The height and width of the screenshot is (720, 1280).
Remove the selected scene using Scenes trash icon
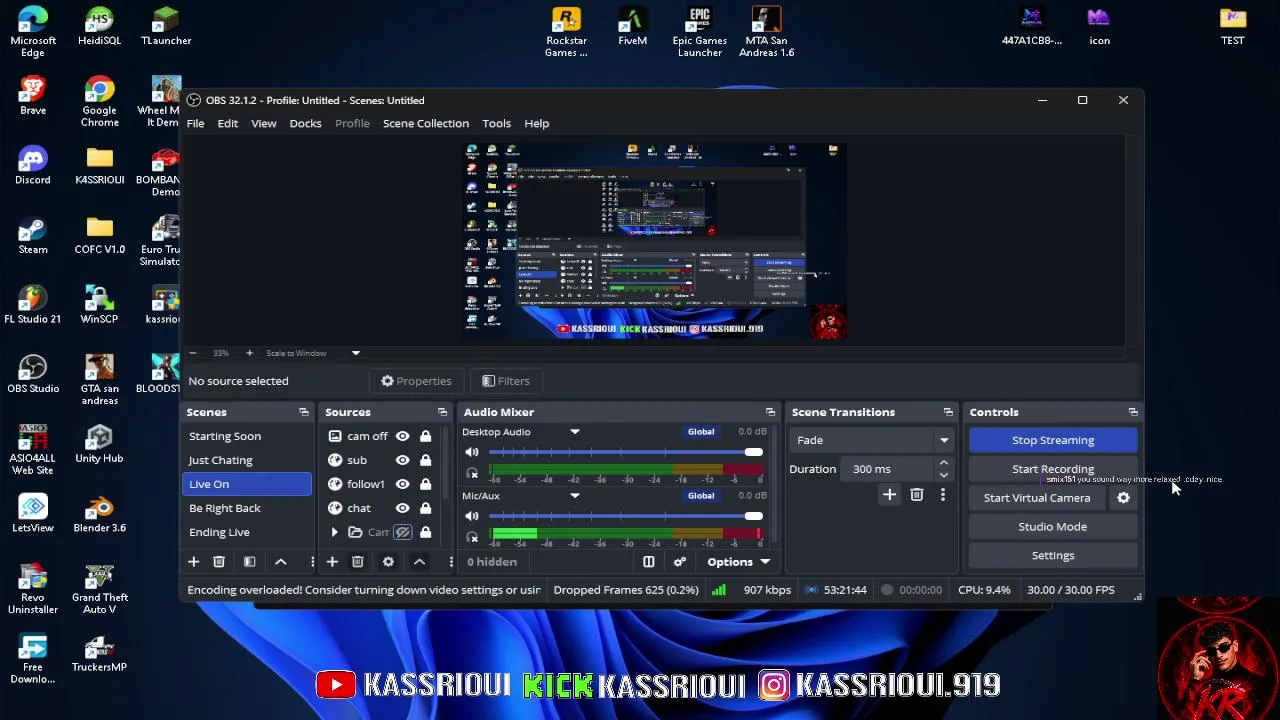(219, 562)
